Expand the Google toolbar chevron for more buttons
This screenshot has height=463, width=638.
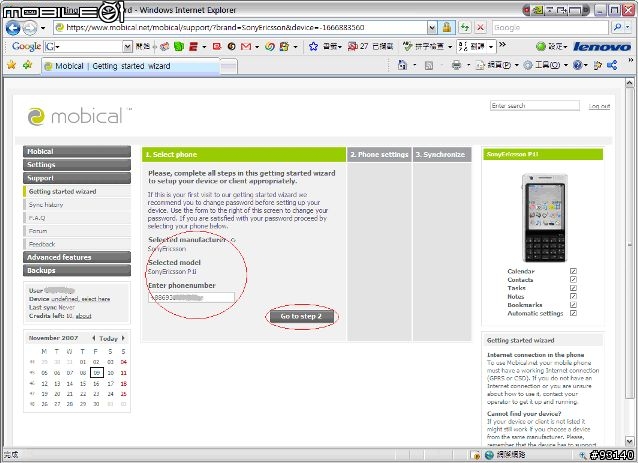[x=503, y=44]
